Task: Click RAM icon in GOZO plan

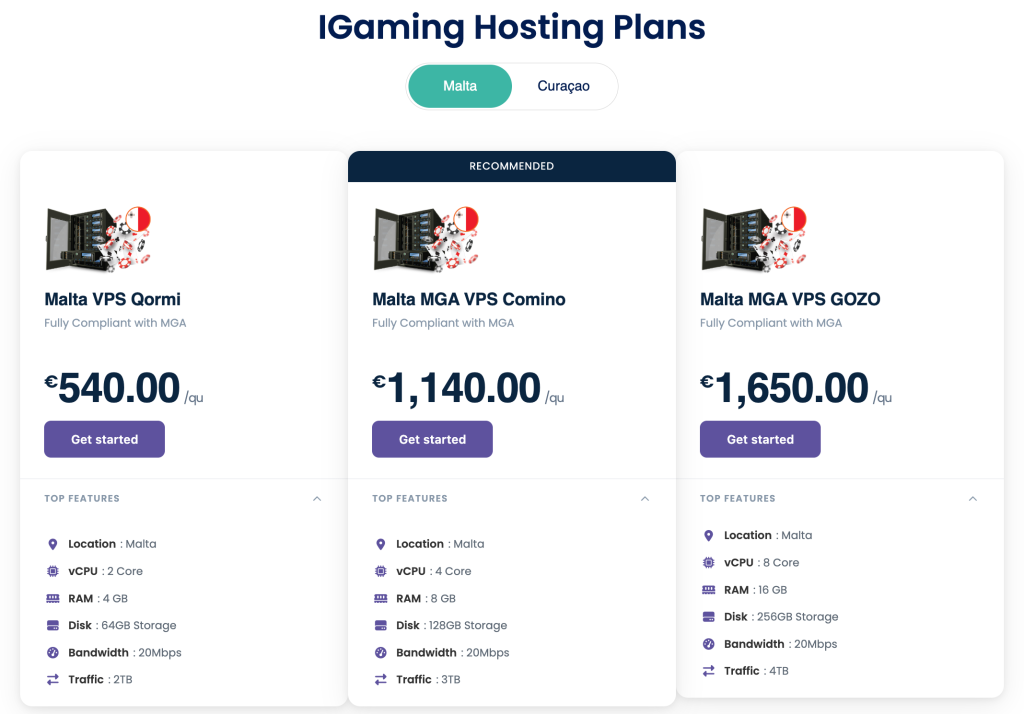Action: click(x=709, y=590)
